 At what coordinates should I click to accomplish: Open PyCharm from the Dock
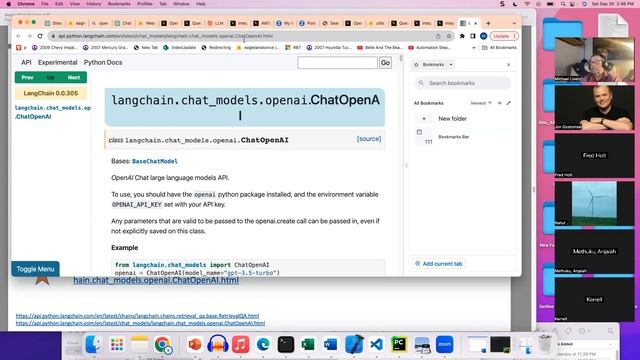point(399,344)
